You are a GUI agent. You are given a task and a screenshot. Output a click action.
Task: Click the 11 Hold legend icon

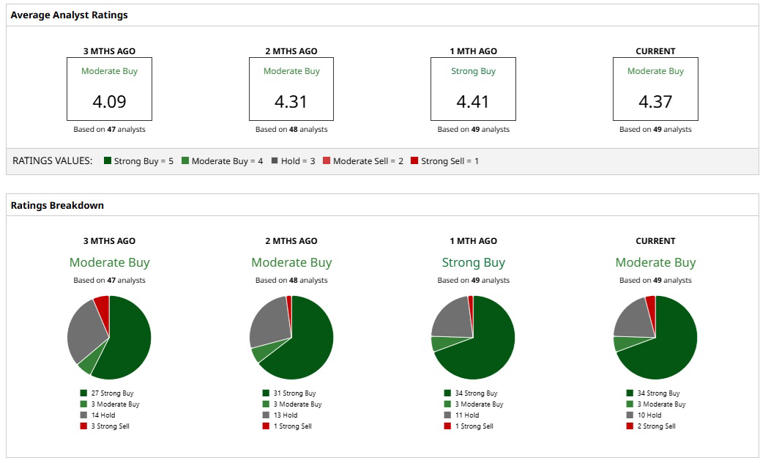click(x=448, y=415)
